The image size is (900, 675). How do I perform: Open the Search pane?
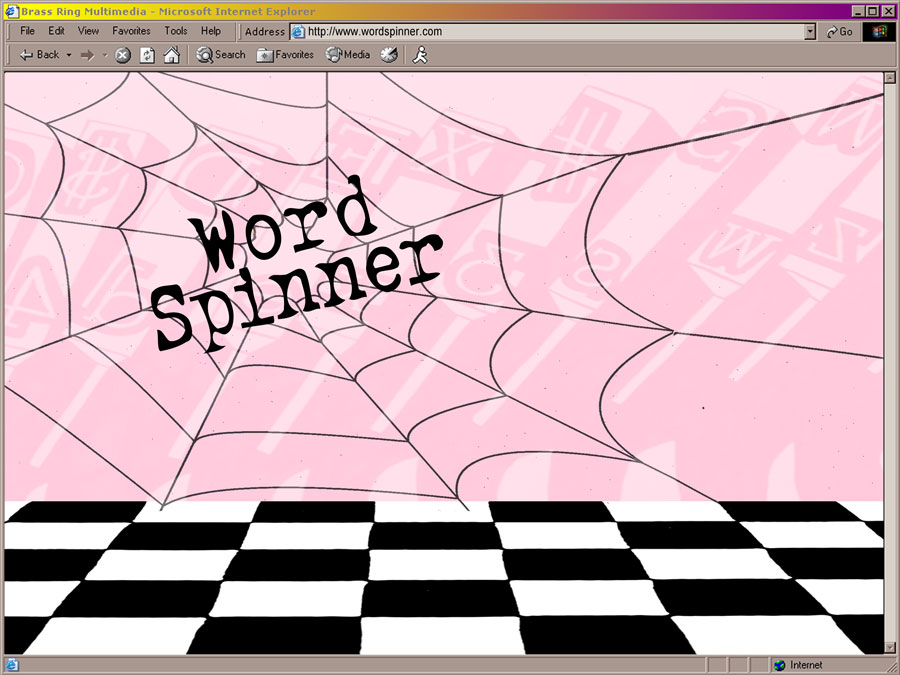click(221, 55)
